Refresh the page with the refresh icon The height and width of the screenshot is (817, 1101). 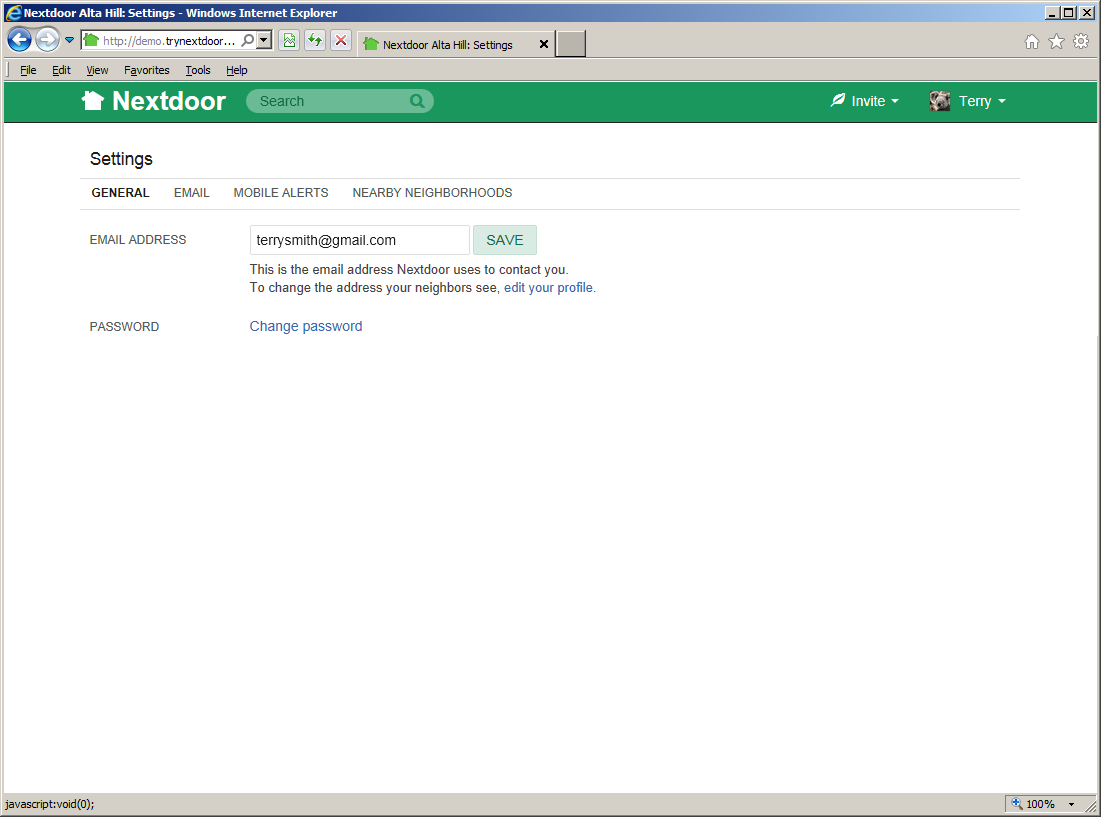tap(314, 39)
